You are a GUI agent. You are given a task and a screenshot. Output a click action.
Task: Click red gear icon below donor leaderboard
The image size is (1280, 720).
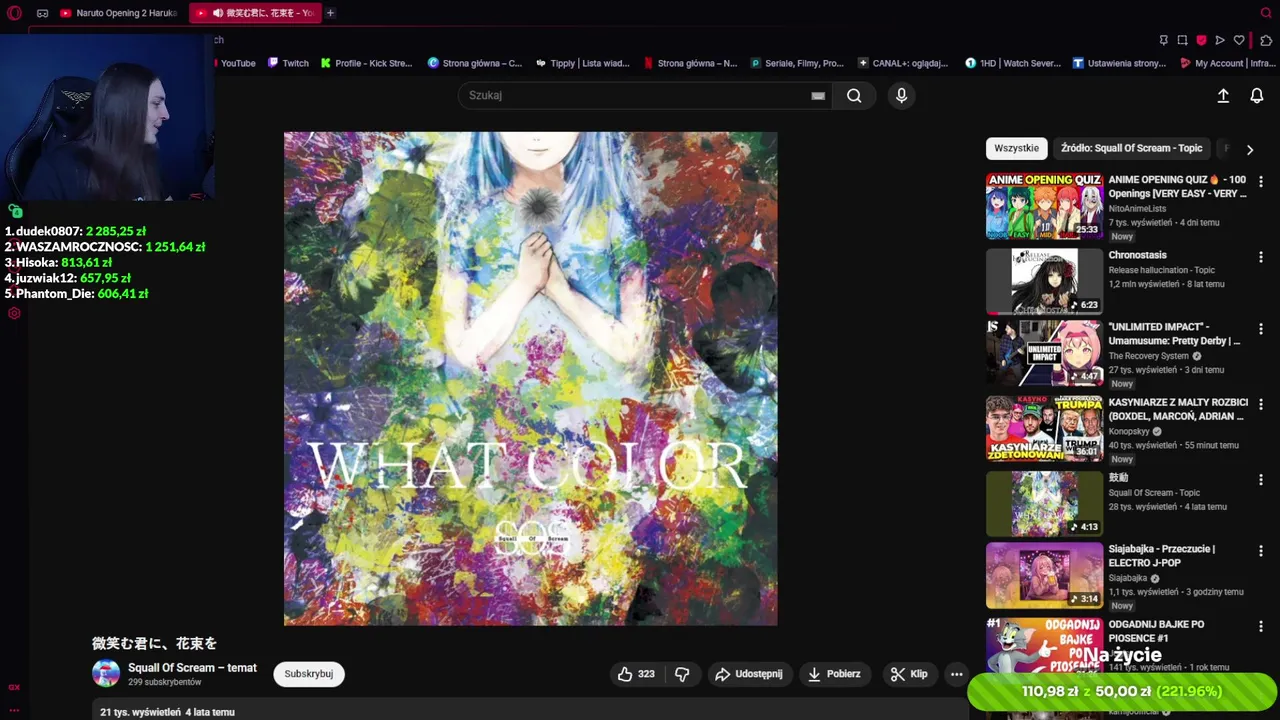pos(14,313)
